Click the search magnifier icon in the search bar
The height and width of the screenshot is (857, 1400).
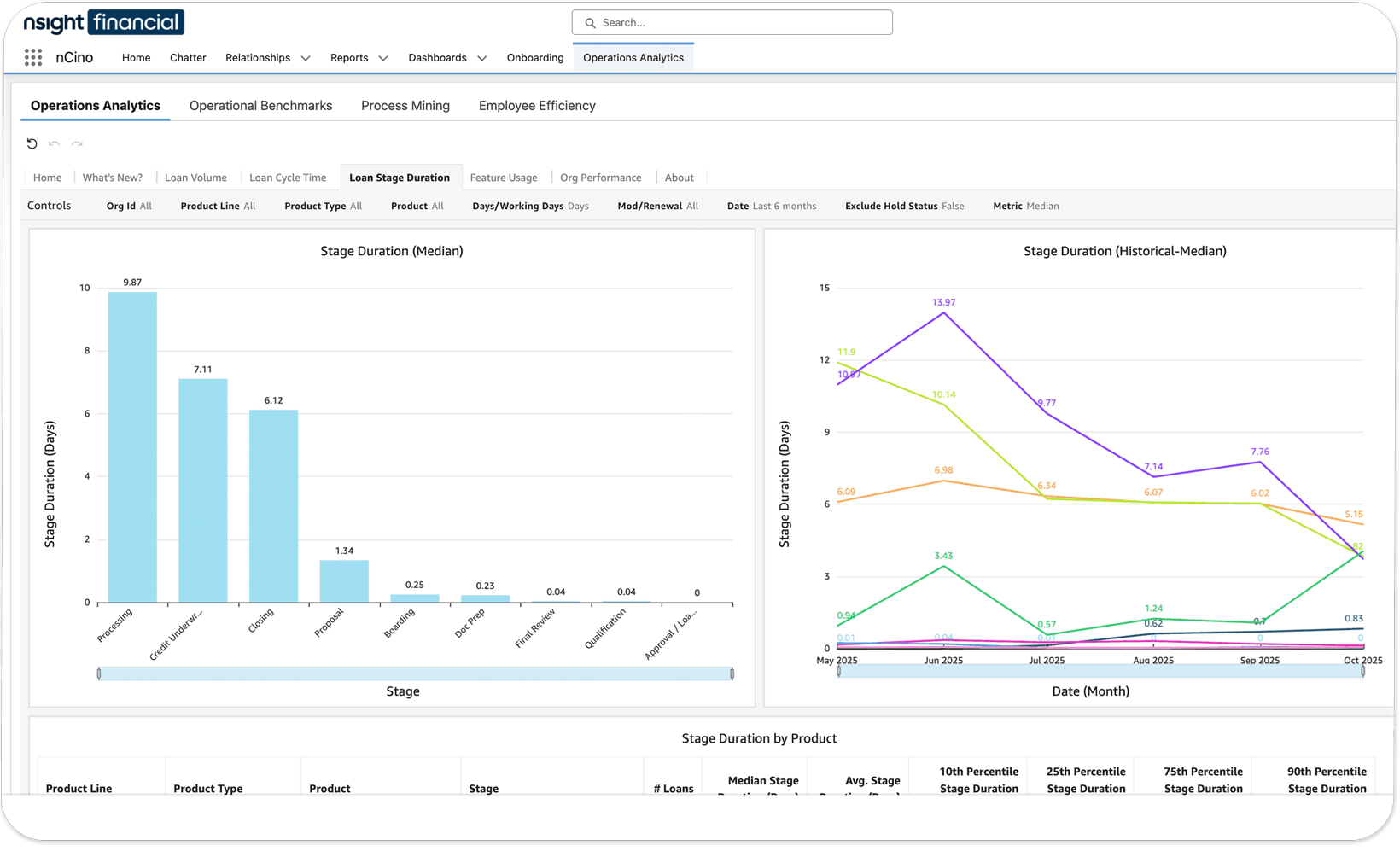coord(589,22)
